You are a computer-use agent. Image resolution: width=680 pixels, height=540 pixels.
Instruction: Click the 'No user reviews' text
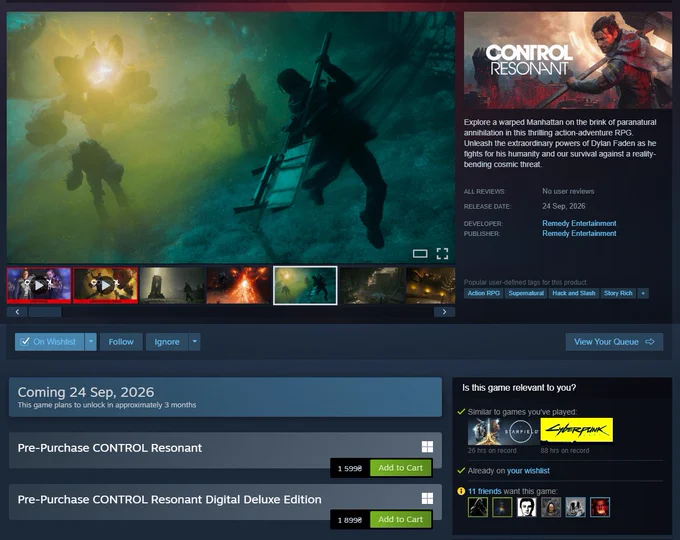(568, 191)
